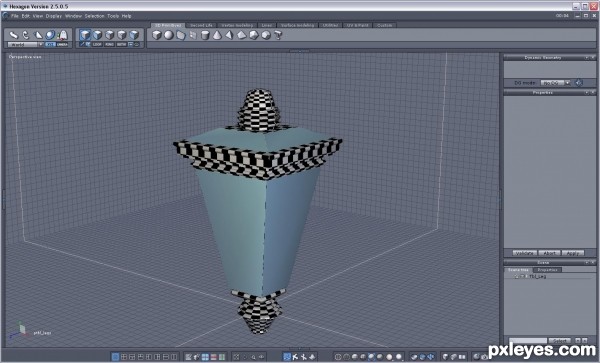Viewport: 600px width, 363px height.
Task: Click the Validate button
Action: pyautogui.click(x=524, y=253)
